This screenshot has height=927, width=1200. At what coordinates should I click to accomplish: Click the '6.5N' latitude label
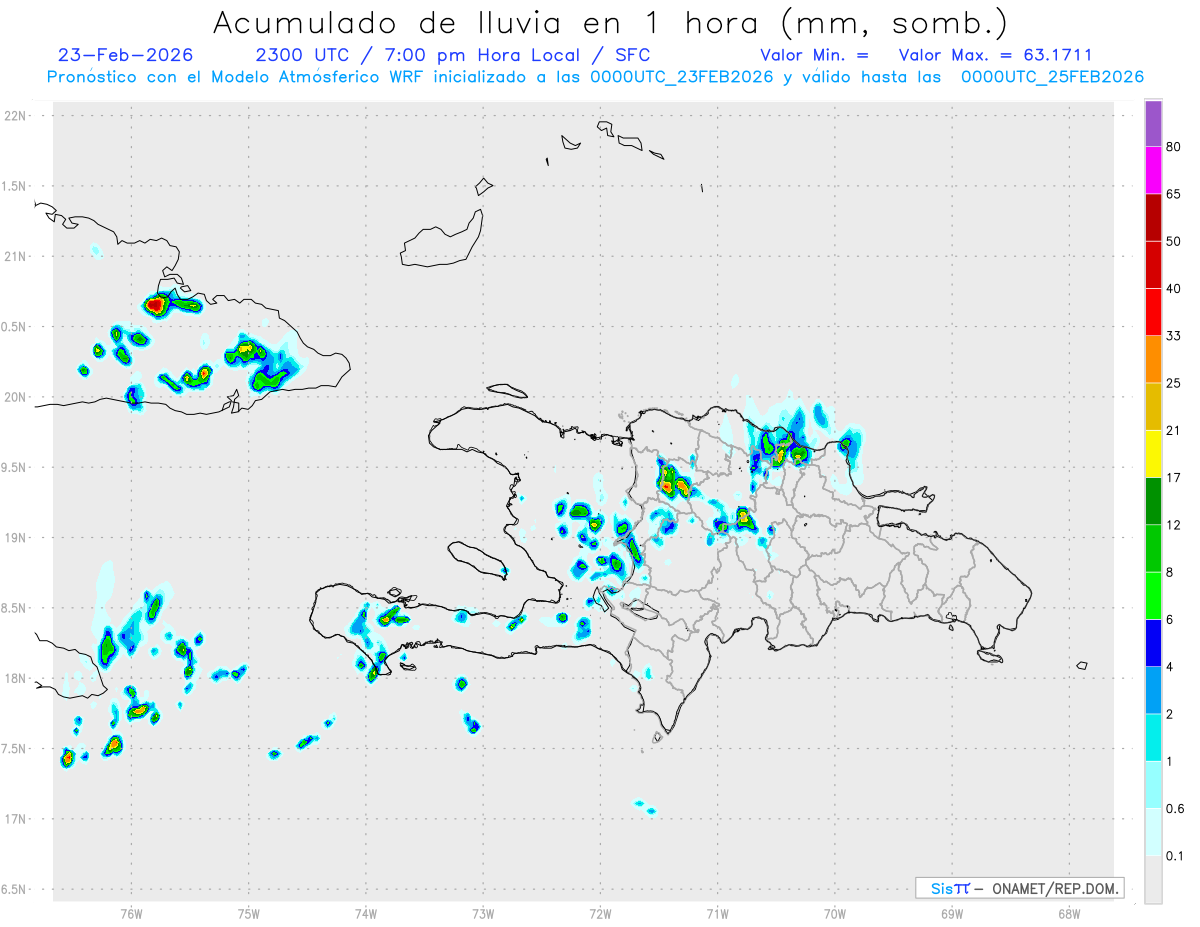click(13, 889)
